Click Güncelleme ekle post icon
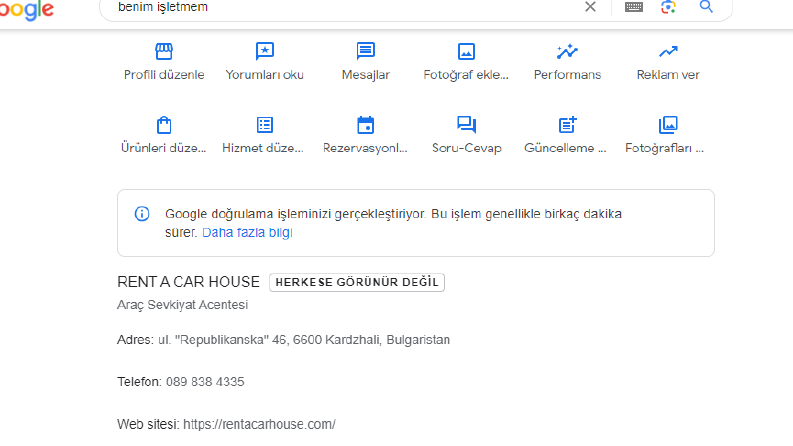This screenshot has width=793, height=446. (x=567, y=124)
